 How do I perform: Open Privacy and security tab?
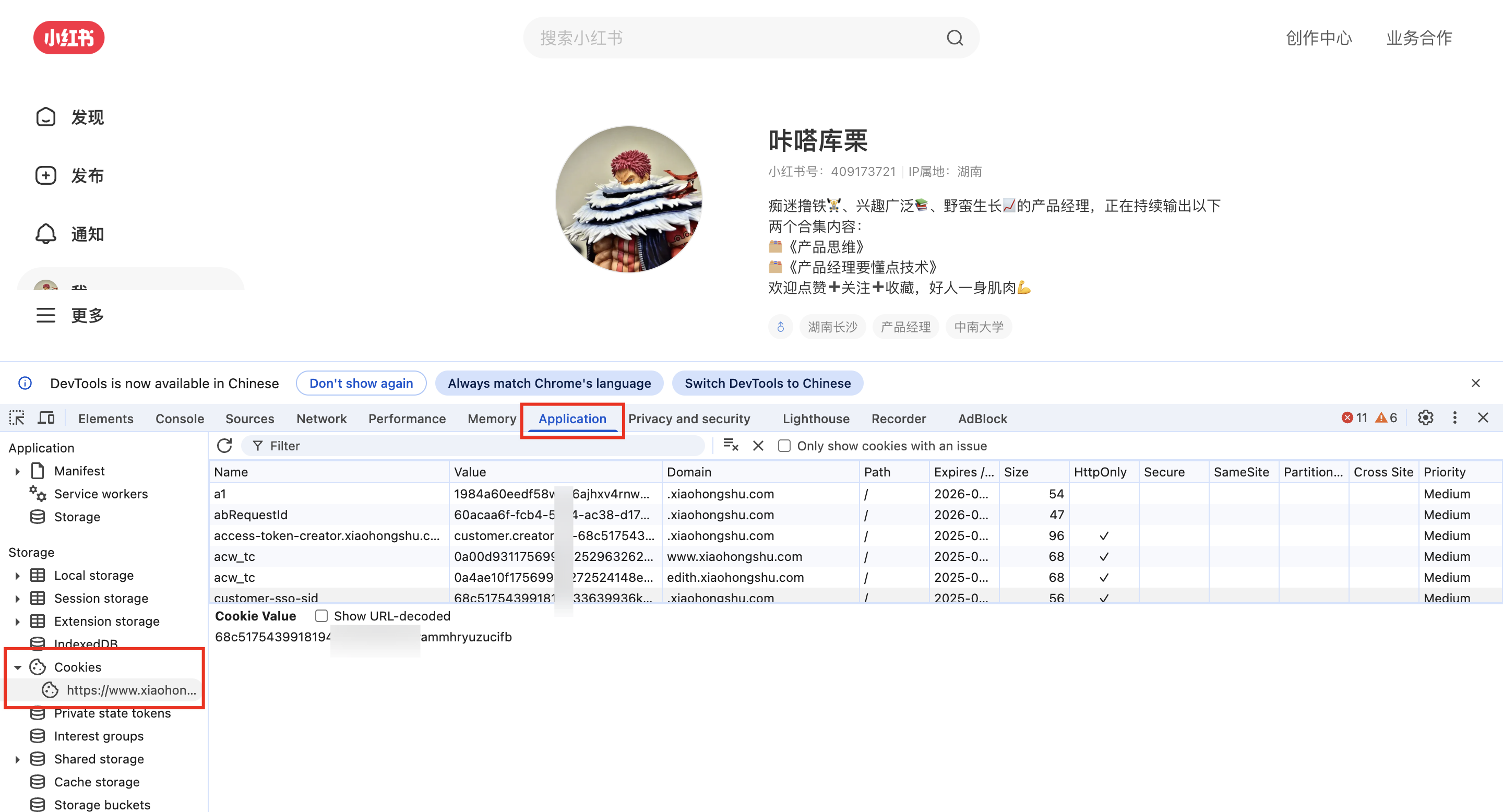[x=689, y=418]
